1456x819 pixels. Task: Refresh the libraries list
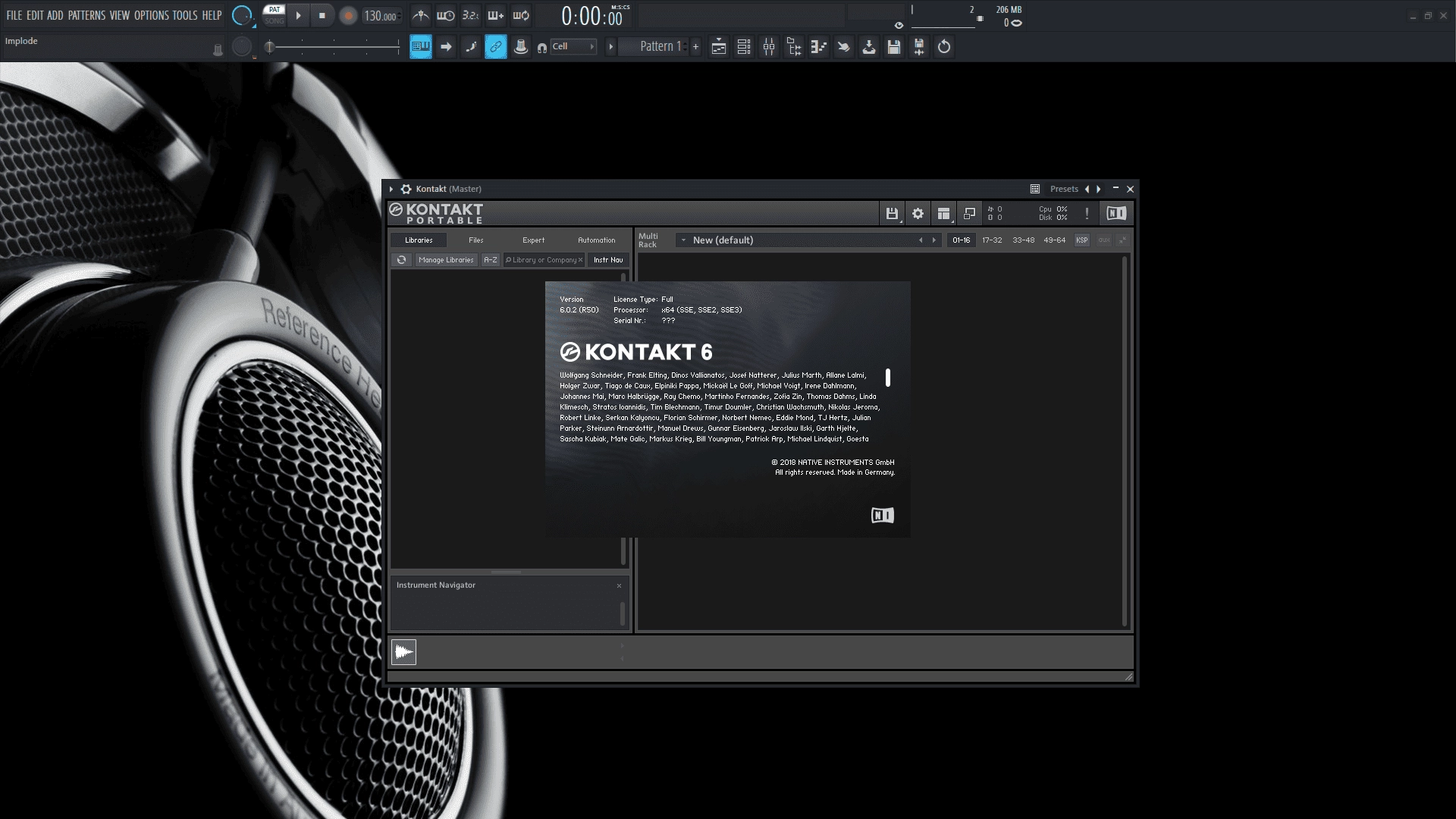click(402, 260)
